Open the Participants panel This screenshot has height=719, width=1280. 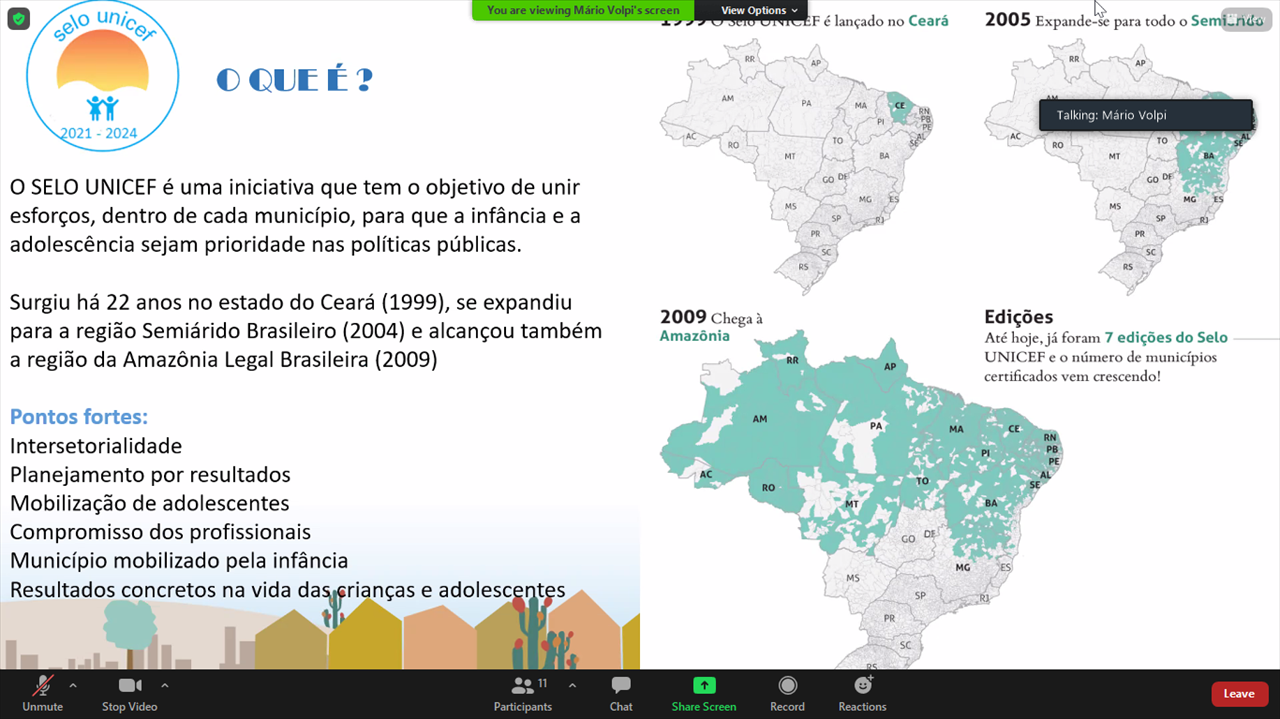tap(522, 693)
